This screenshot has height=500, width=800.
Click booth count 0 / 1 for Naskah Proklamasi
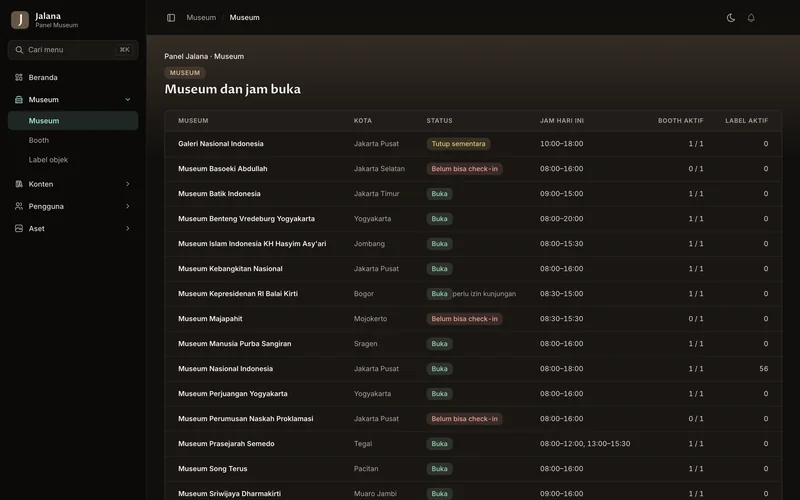(695, 419)
